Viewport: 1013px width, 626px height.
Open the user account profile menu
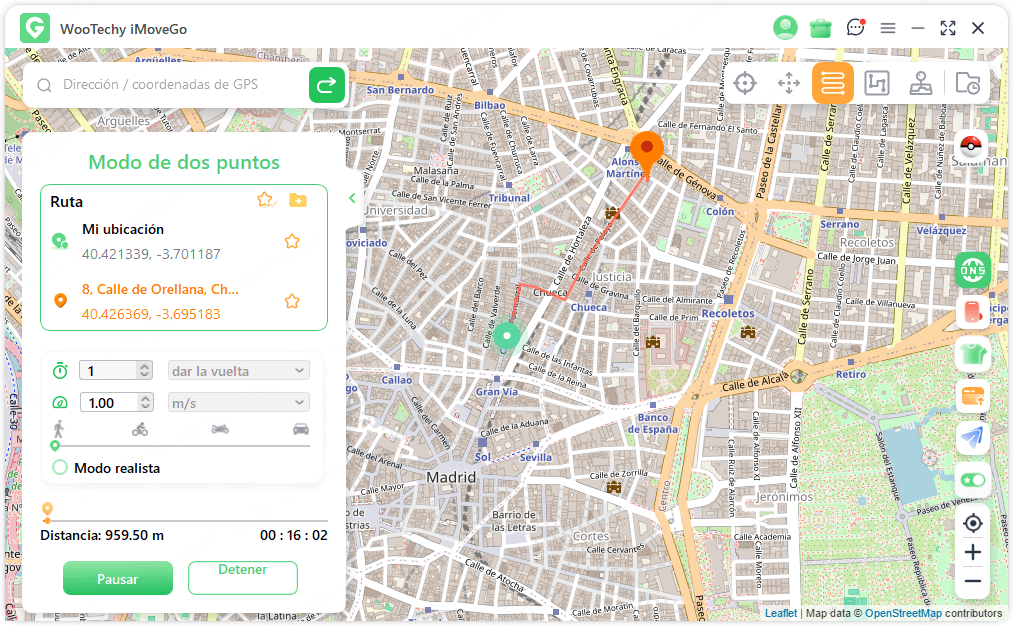(x=786, y=28)
